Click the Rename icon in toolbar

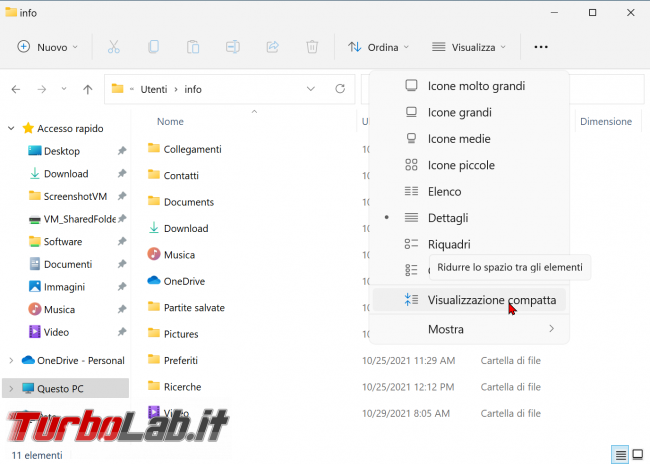click(233, 47)
